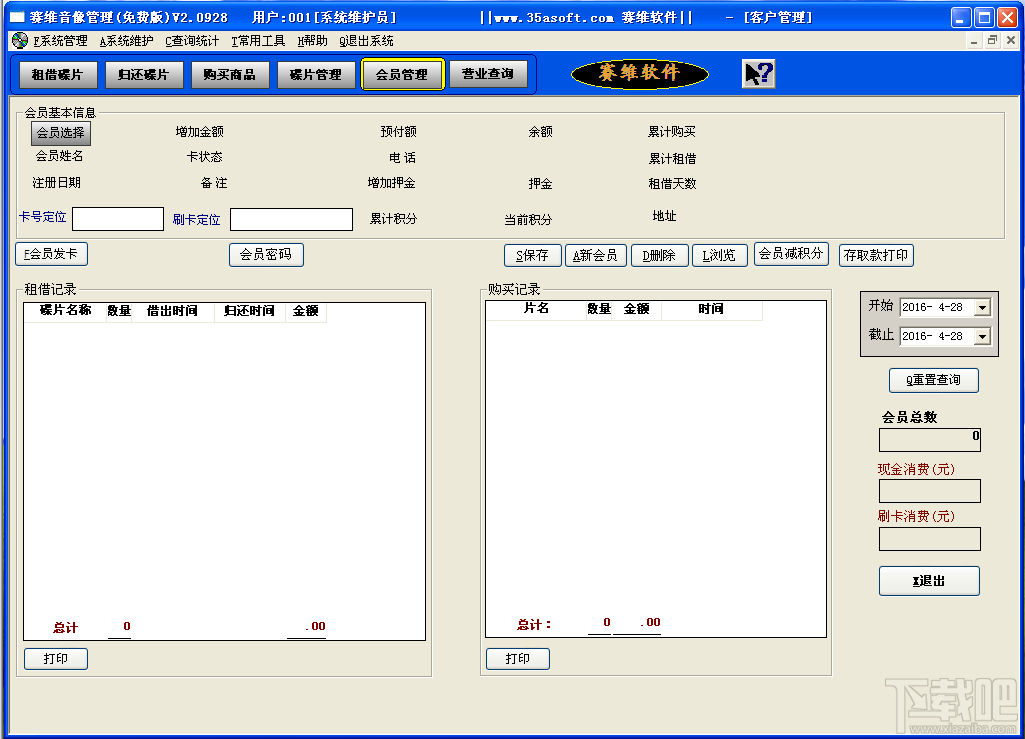The width and height of the screenshot is (1025, 739).
Task: Click 打印 under 租借记录 list
Action: (56, 659)
